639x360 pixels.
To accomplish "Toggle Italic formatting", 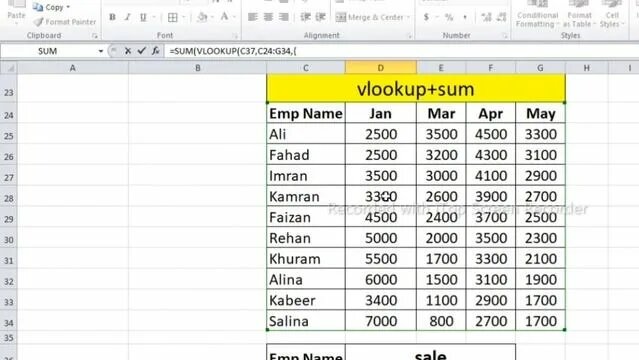I will coord(128,17).
